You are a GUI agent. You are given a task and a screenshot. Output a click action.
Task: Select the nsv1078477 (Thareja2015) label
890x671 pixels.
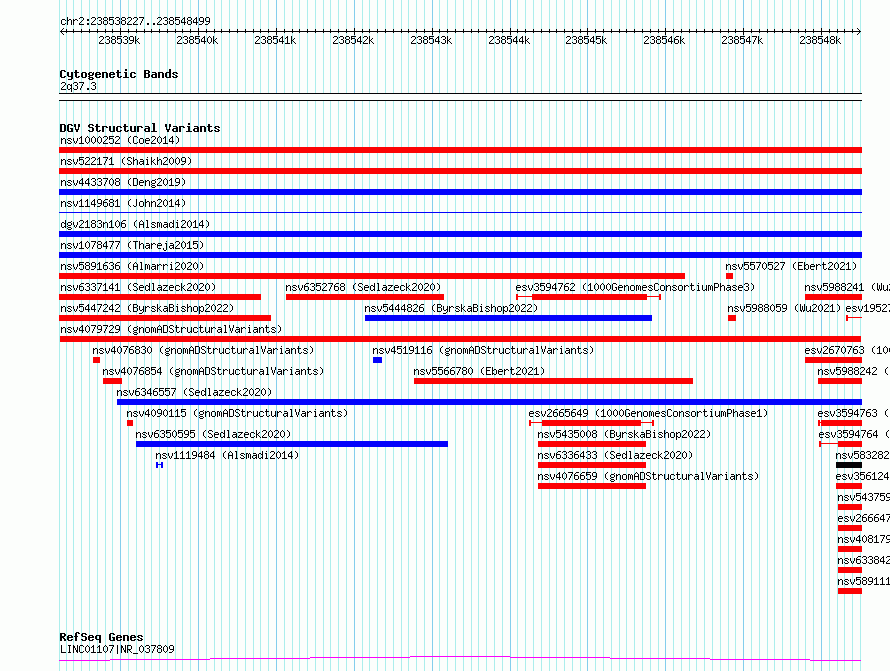132,245
